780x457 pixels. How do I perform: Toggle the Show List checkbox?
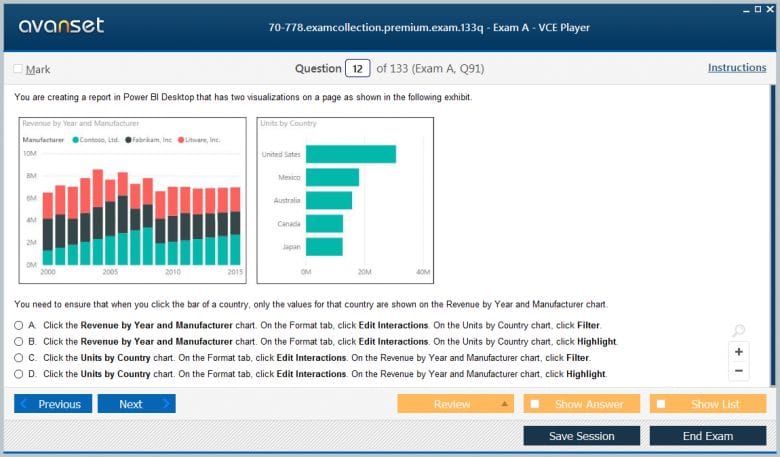coord(661,404)
